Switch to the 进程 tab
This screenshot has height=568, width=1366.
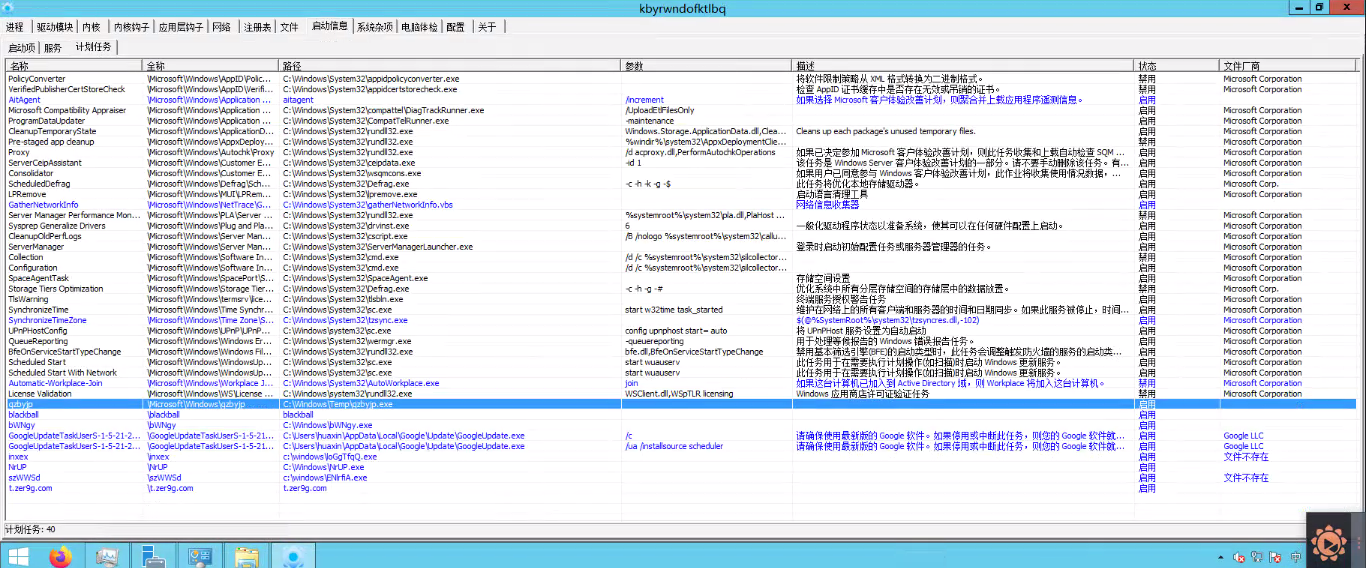[15, 27]
